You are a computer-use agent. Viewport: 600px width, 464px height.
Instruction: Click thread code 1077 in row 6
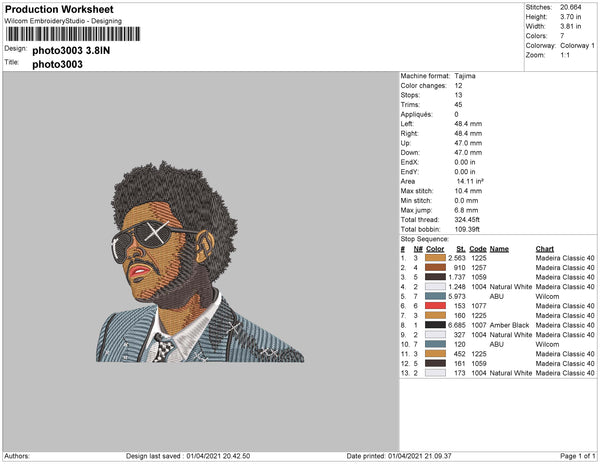tap(479, 306)
